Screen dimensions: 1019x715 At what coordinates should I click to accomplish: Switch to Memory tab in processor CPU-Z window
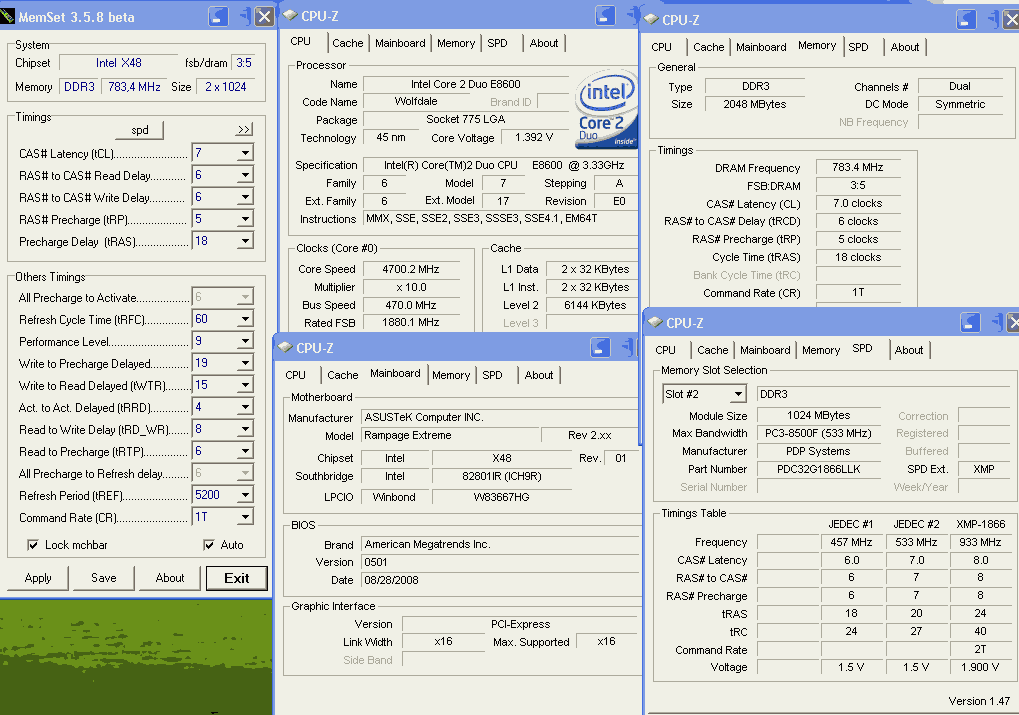pyautogui.click(x=456, y=43)
